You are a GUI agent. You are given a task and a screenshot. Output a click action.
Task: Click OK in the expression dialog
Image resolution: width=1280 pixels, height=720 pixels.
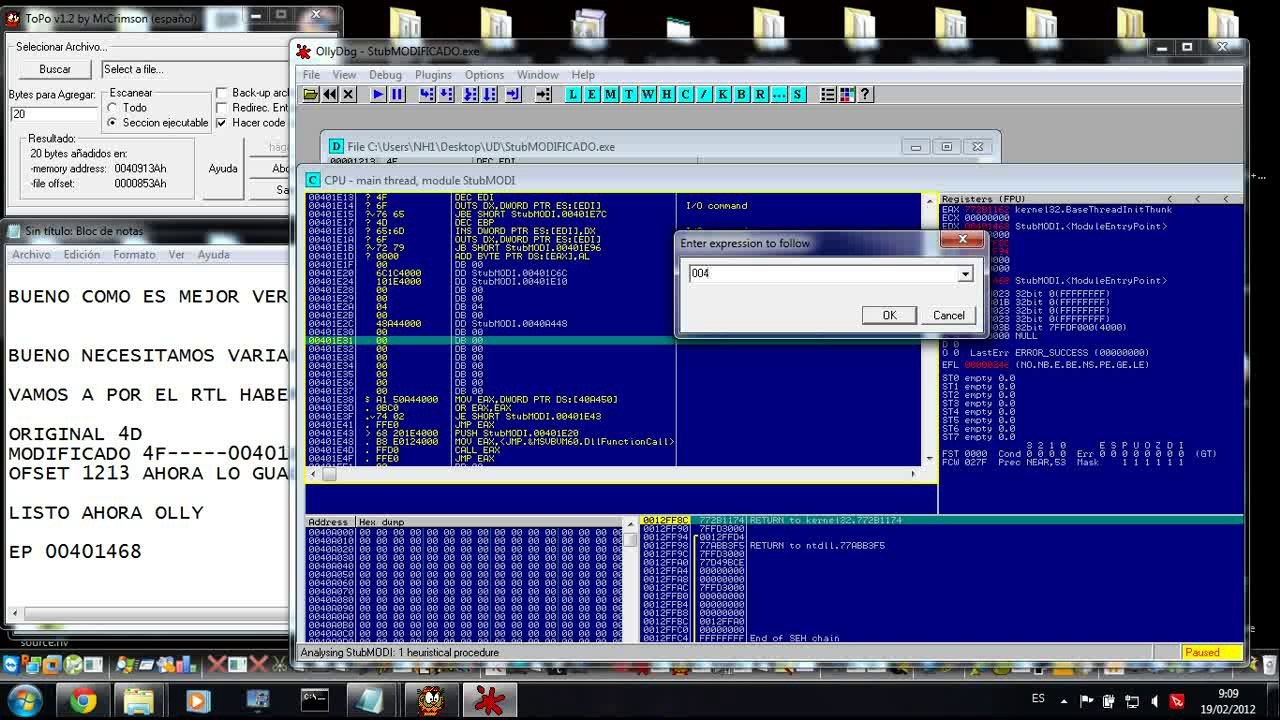tap(889, 315)
